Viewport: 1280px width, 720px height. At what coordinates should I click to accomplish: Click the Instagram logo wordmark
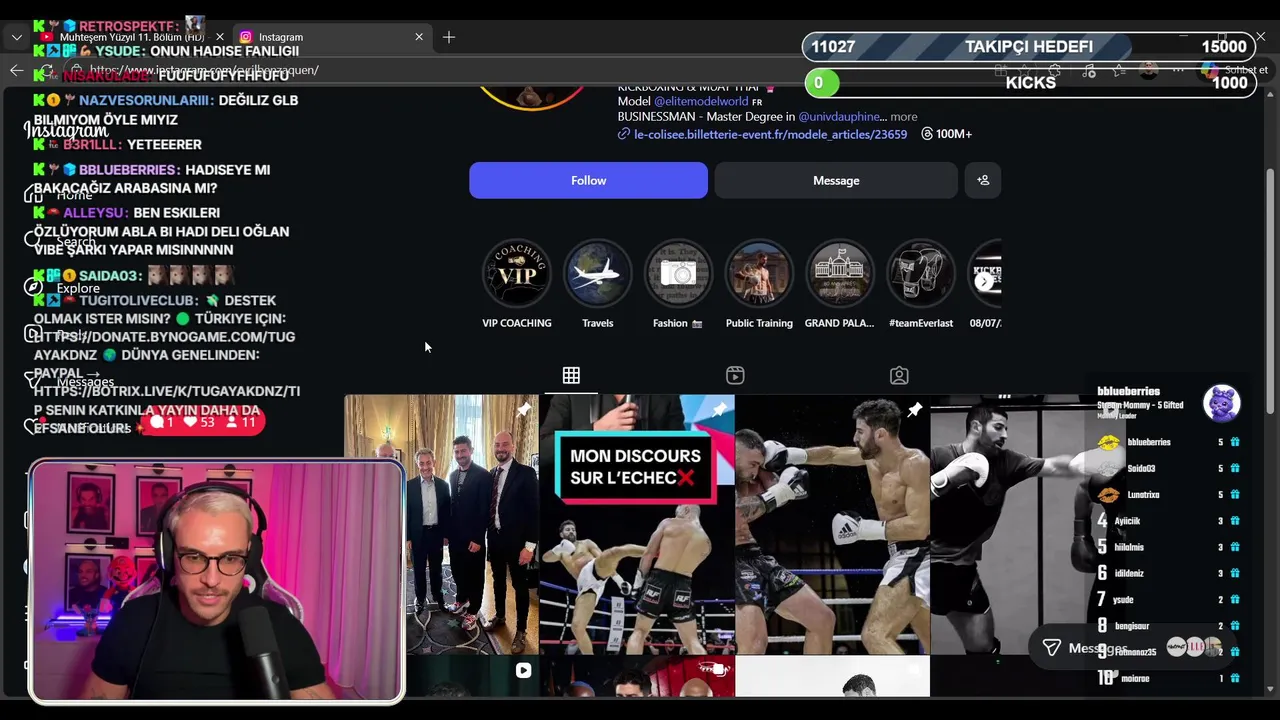66,131
